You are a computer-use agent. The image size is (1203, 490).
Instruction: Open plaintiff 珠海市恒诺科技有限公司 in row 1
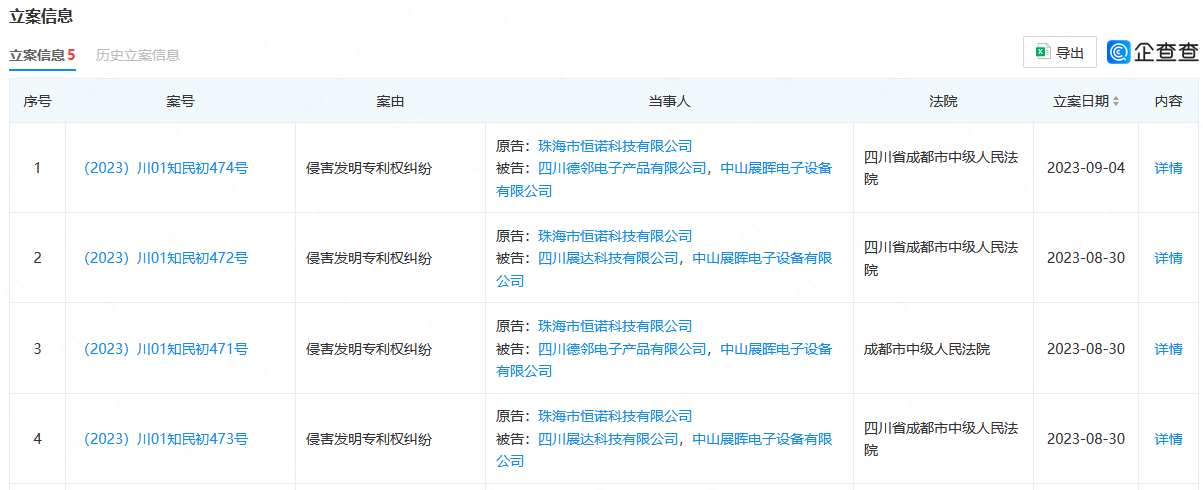[615, 146]
